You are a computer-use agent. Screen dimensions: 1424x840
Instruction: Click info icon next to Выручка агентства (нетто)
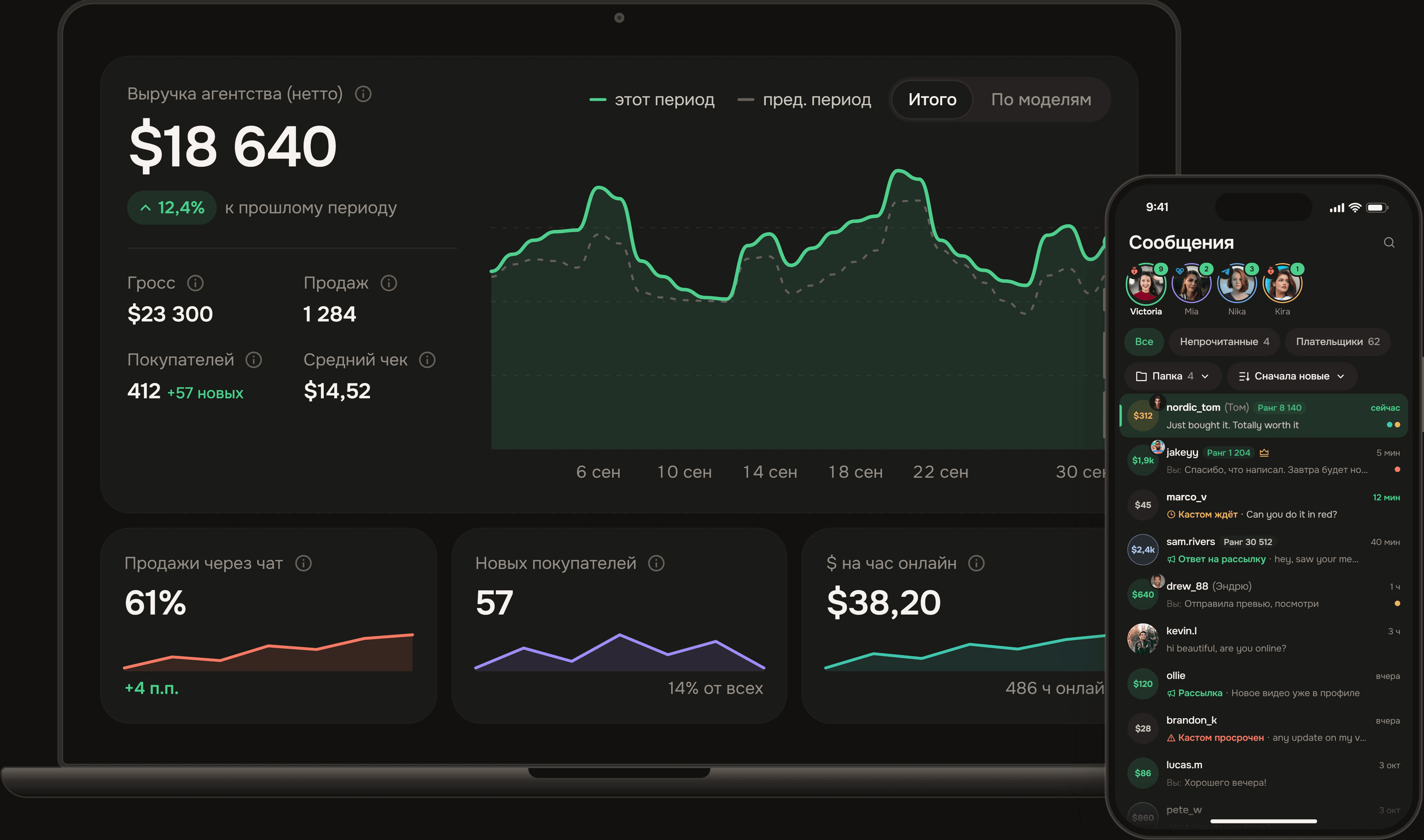point(363,94)
